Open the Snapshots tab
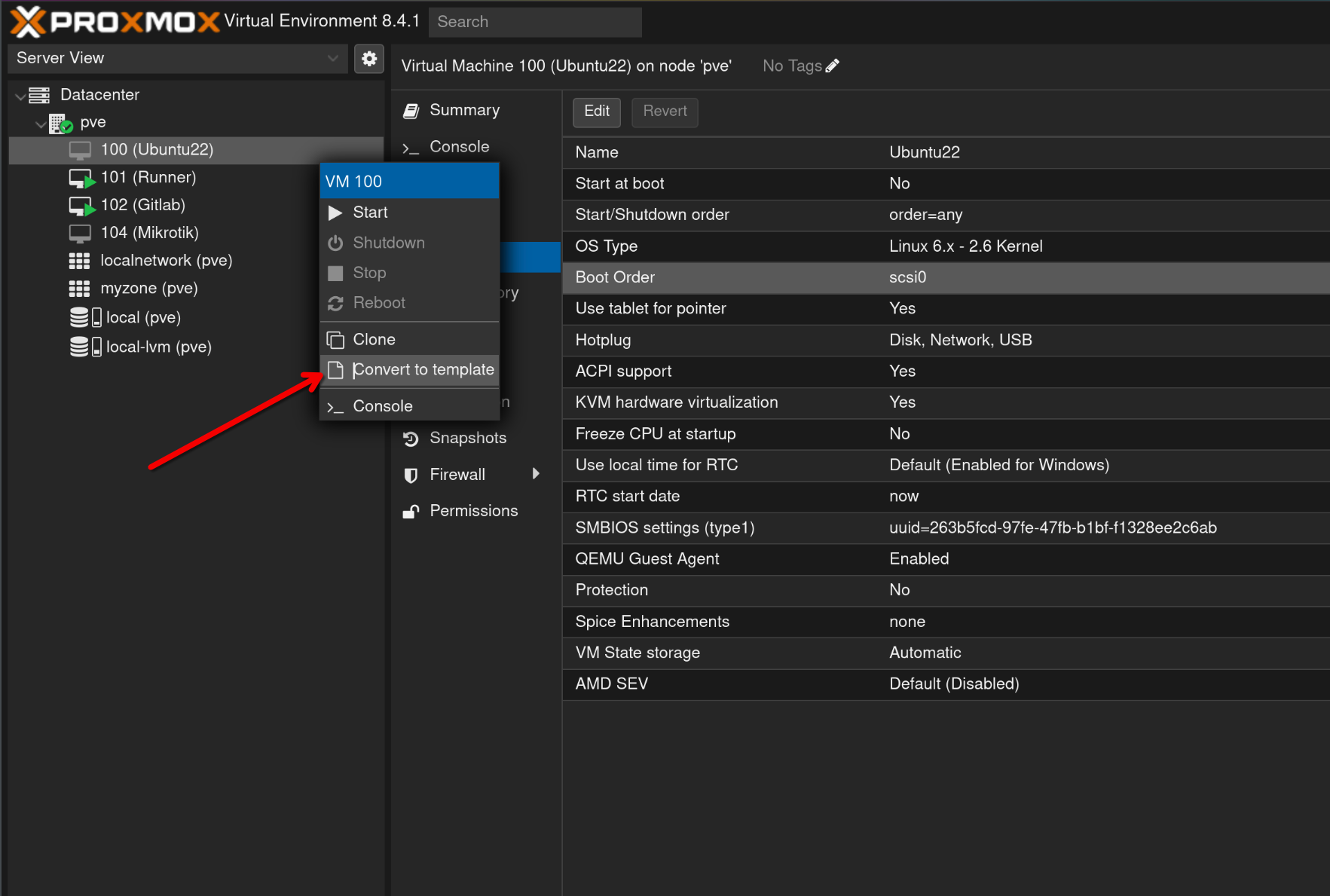 pyautogui.click(x=476, y=438)
